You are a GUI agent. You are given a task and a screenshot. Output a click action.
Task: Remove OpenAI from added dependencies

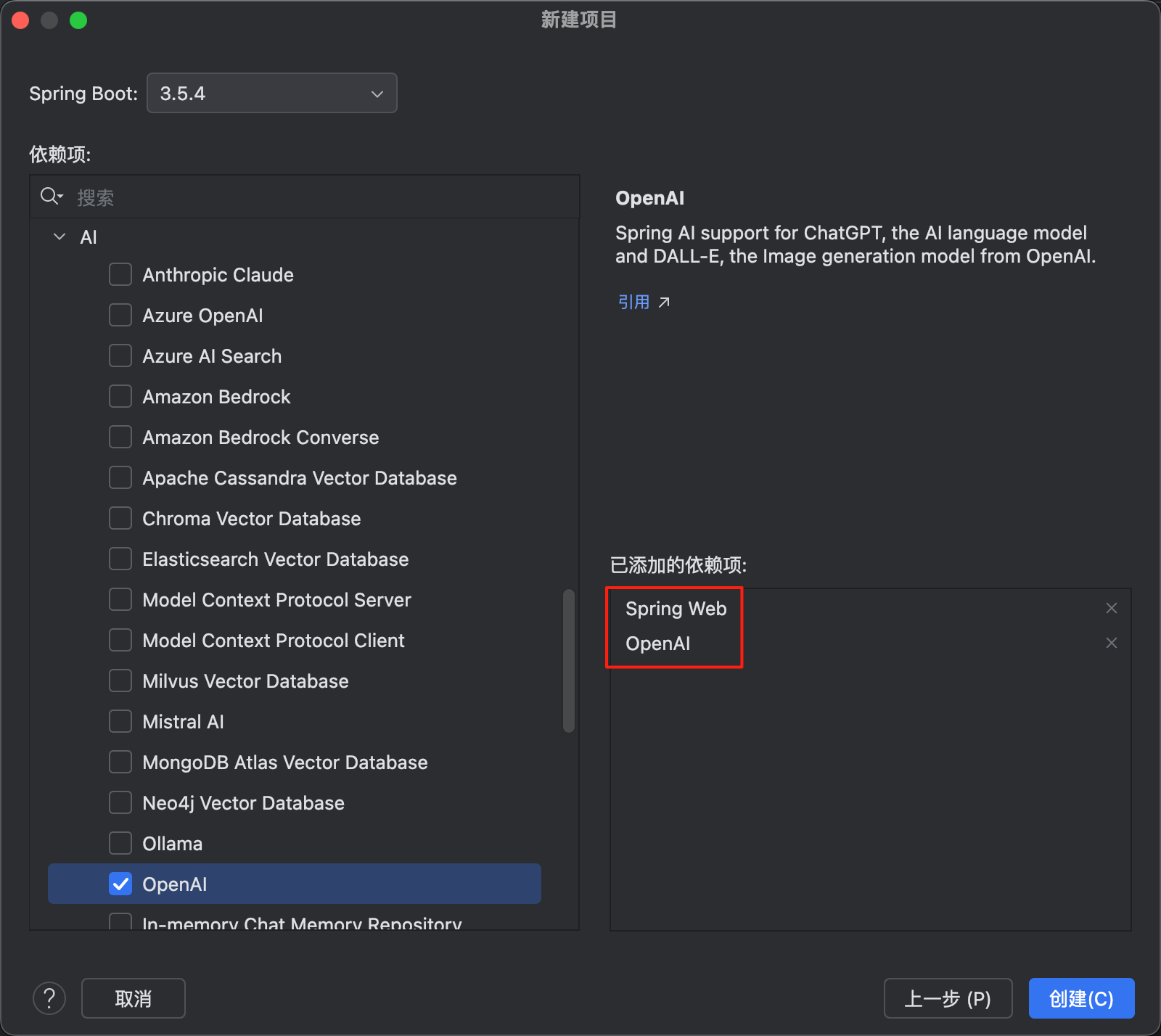click(x=1111, y=643)
